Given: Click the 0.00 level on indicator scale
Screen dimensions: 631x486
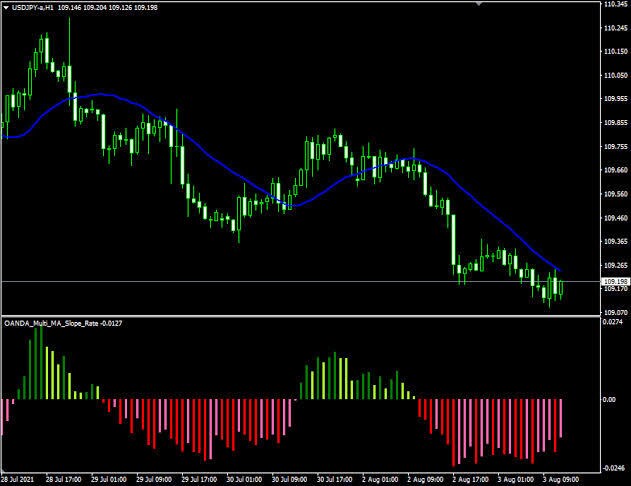Looking at the screenshot, I should [609, 400].
